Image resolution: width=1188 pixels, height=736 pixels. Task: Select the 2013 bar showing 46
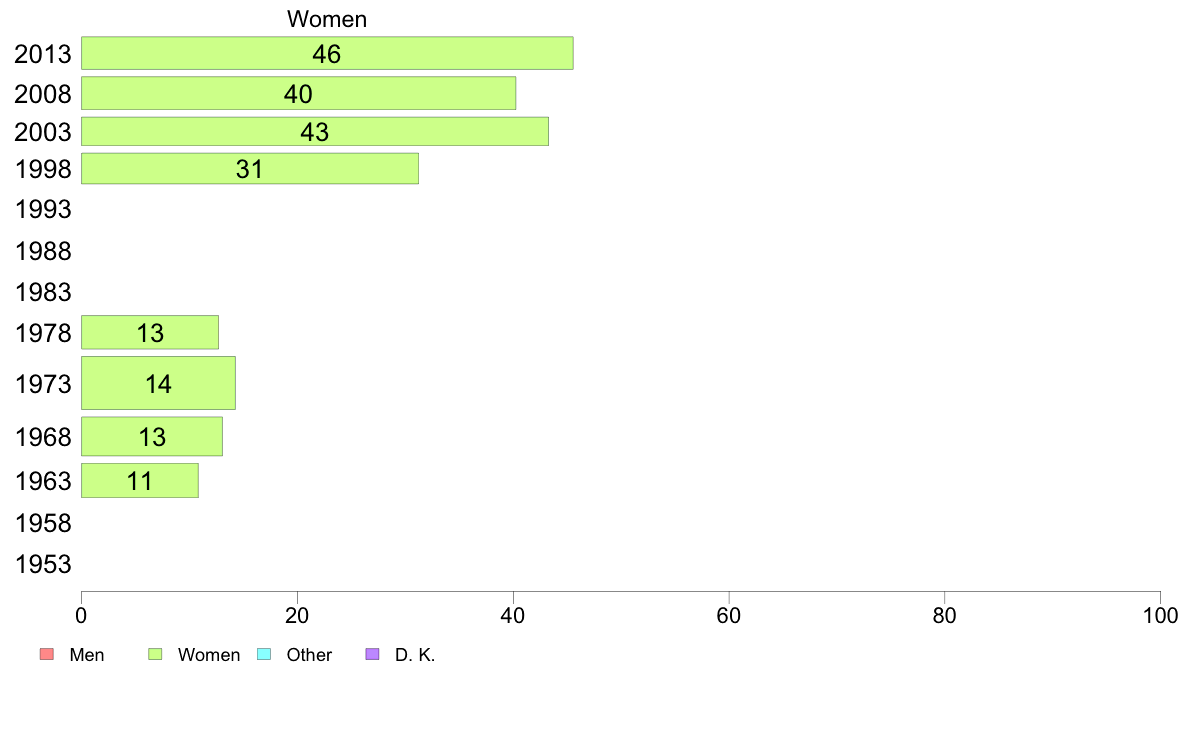[327, 53]
